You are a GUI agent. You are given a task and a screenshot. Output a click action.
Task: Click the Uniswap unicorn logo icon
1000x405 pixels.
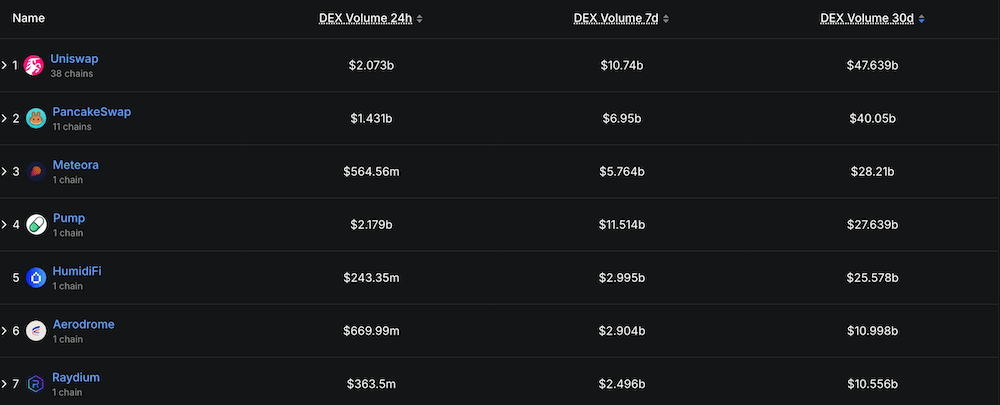pyautogui.click(x=34, y=66)
